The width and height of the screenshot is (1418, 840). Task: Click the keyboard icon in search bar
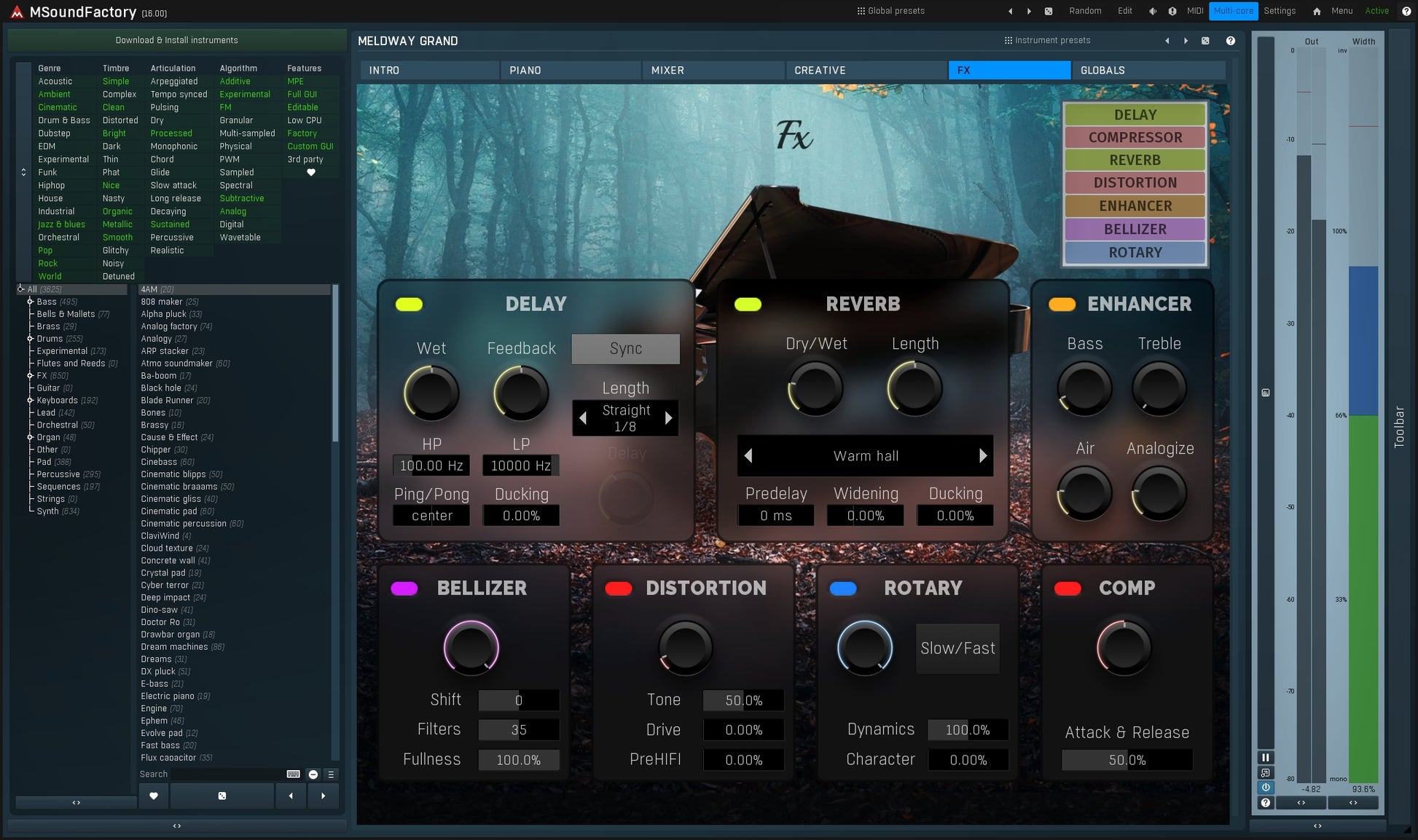pyautogui.click(x=293, y=774)
